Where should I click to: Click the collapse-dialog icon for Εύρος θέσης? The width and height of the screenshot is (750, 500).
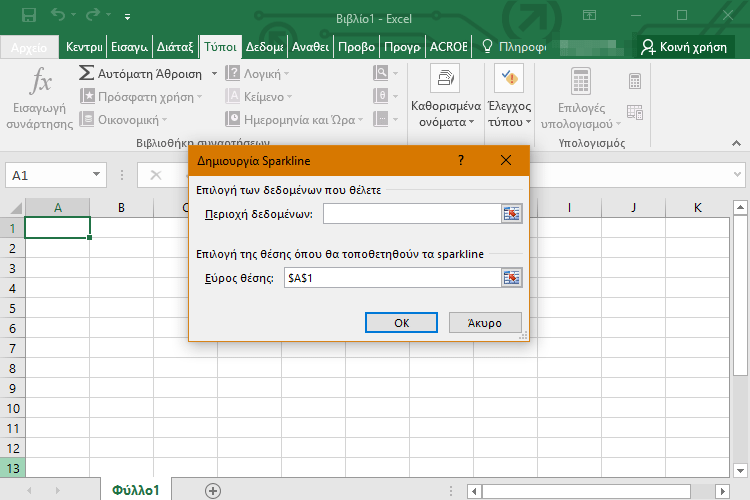pyautogui.click(x=511, y=278)
